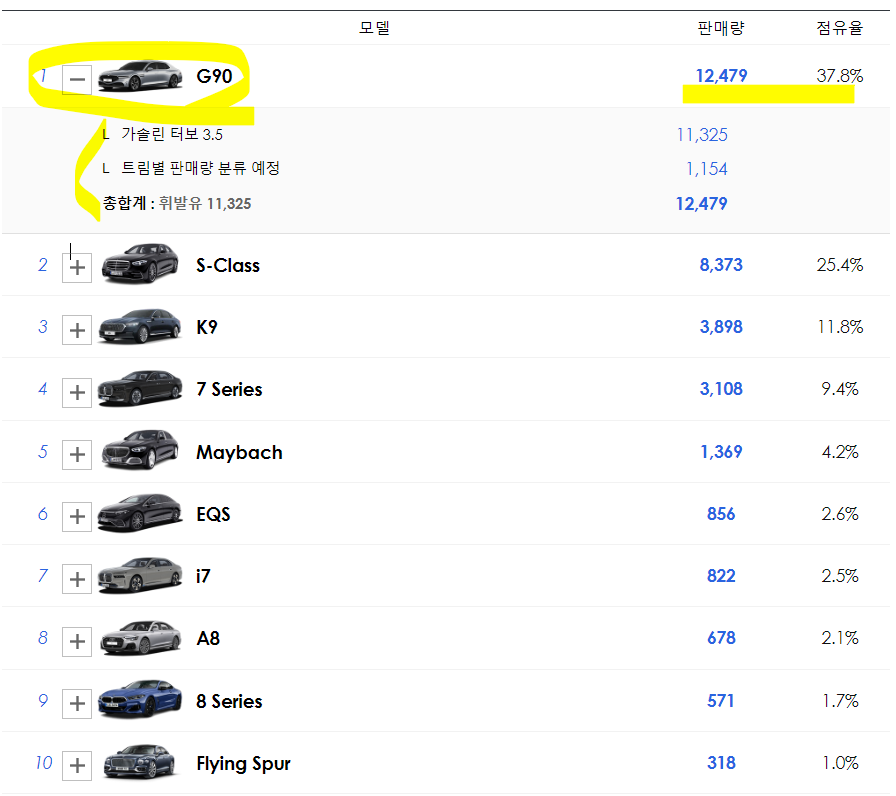Expand the 8 Series row
This screenshot has width=896, height=796.
[x=77, y=703]
